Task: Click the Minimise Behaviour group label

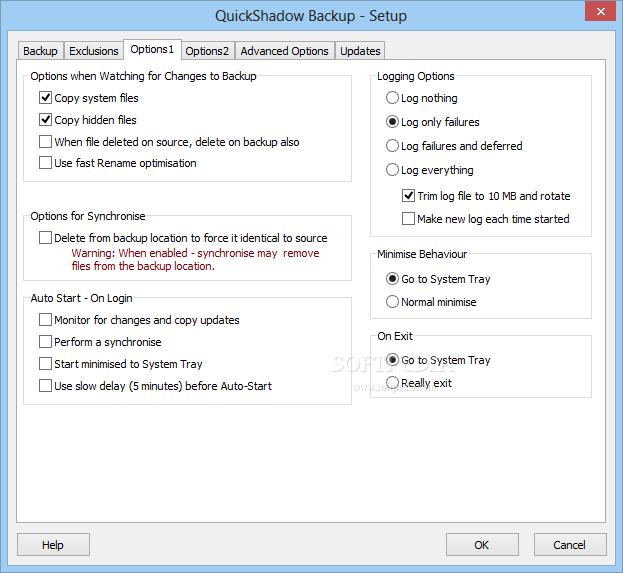Action: pyautogui.click(x=422, y=254)
